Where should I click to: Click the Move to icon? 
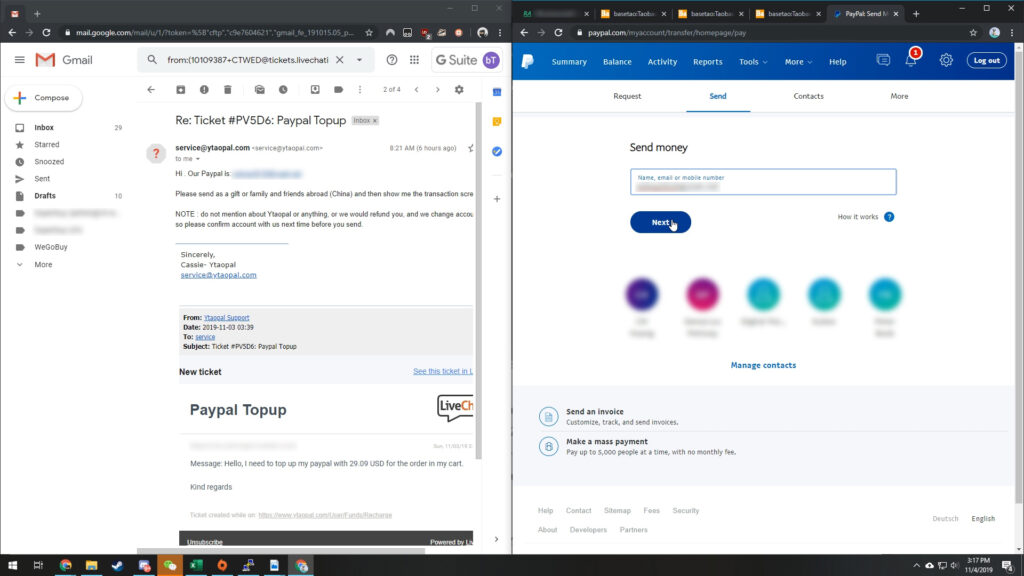tap(315, 89)
